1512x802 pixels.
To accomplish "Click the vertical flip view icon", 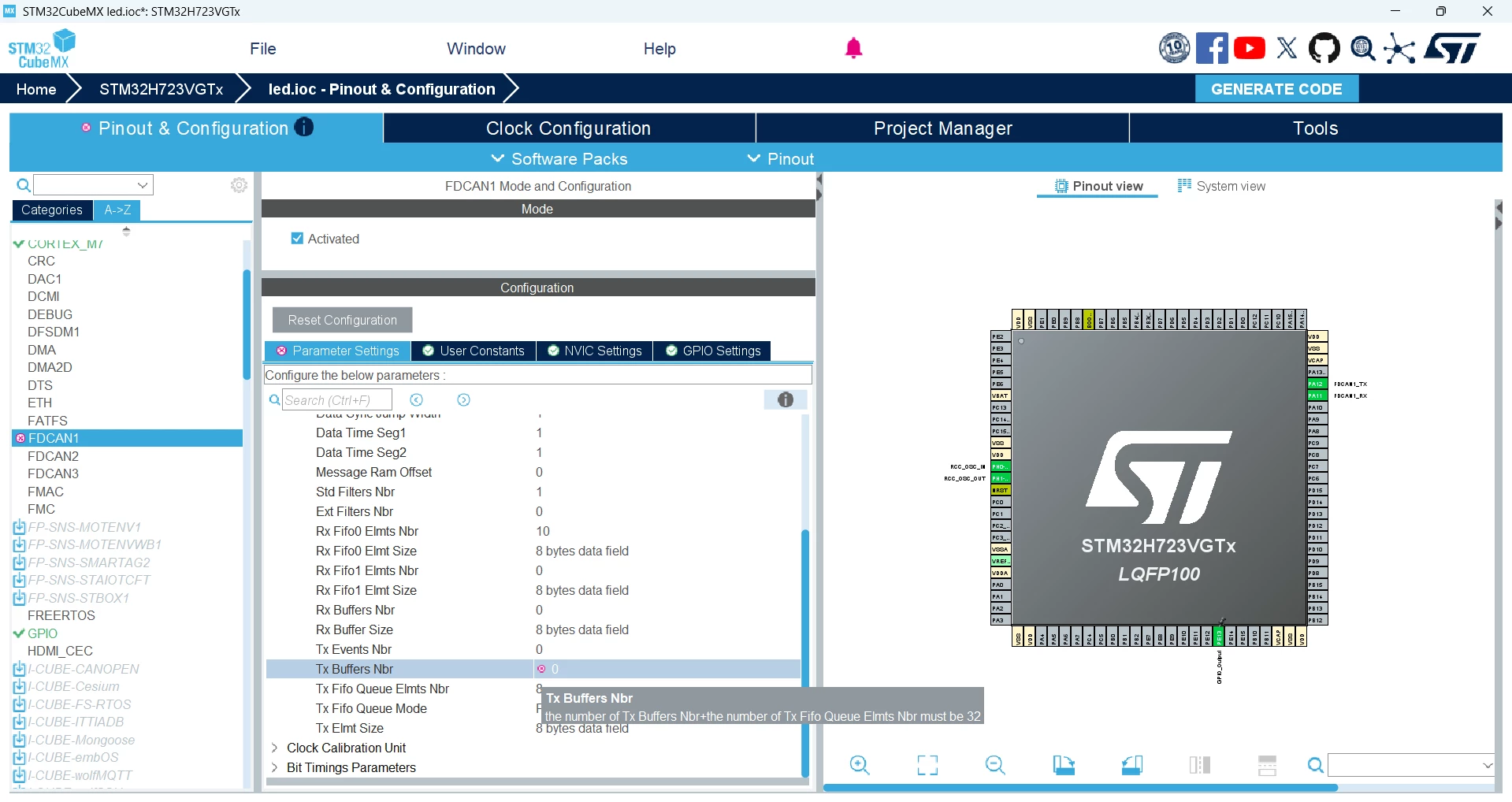I will tap(1200, 765).
